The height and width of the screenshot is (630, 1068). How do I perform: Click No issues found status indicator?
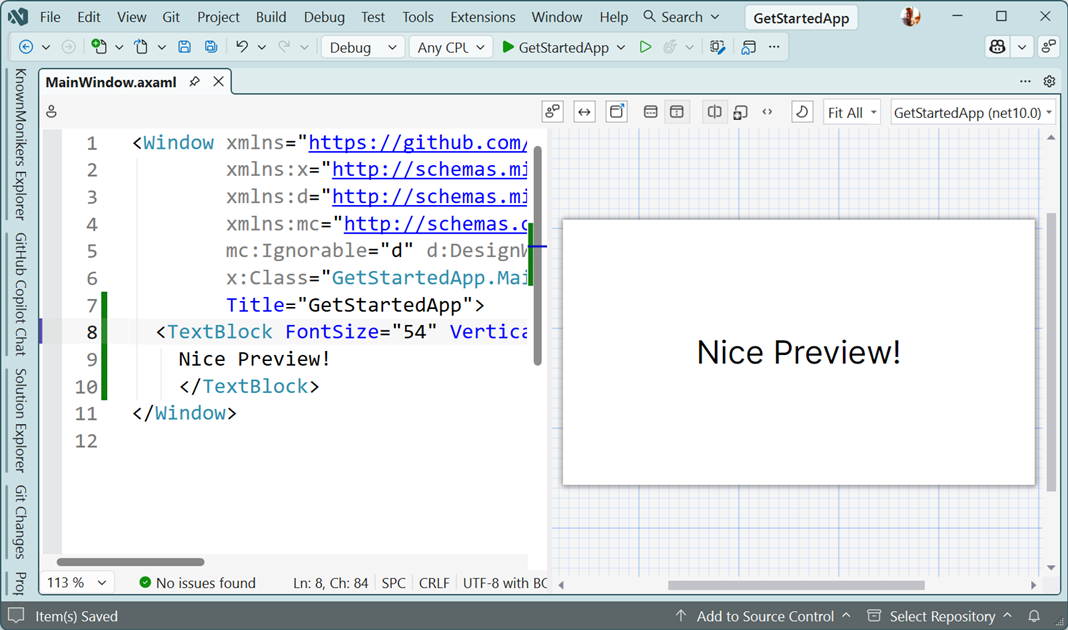pos(198,582)
